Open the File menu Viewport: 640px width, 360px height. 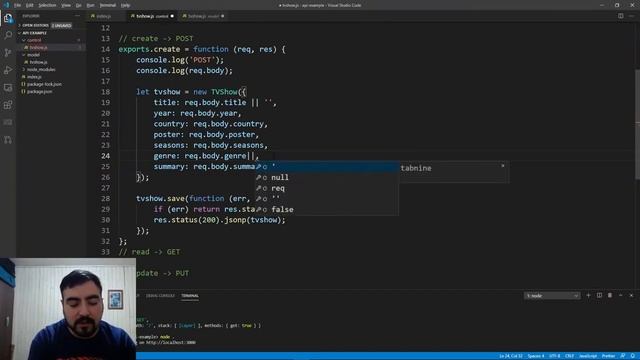click(17, 5)
